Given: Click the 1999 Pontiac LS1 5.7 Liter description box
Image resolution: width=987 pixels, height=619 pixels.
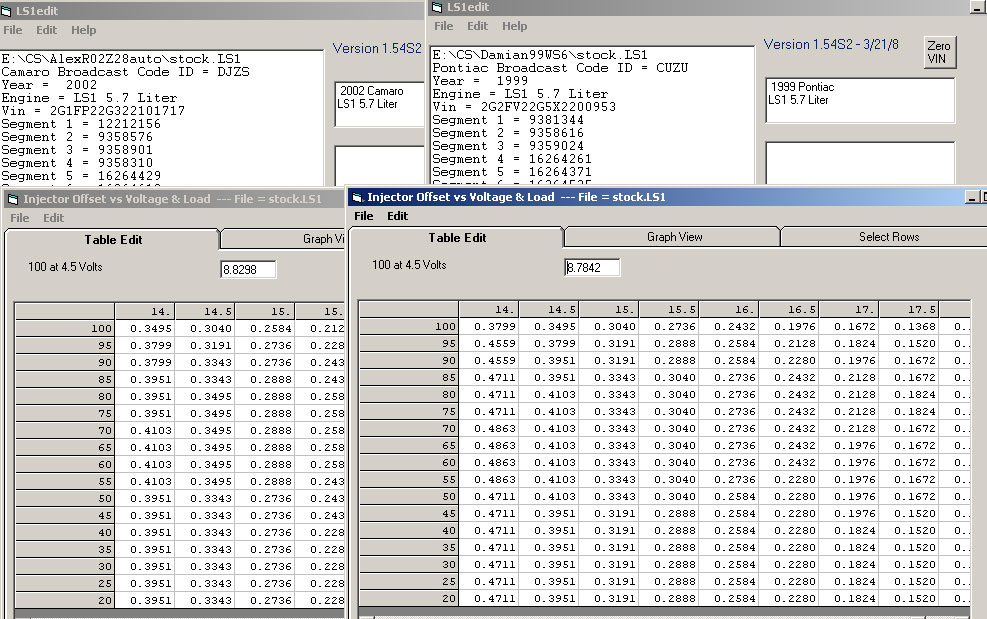Looking at the screenshot, I should tap(859, 100).
